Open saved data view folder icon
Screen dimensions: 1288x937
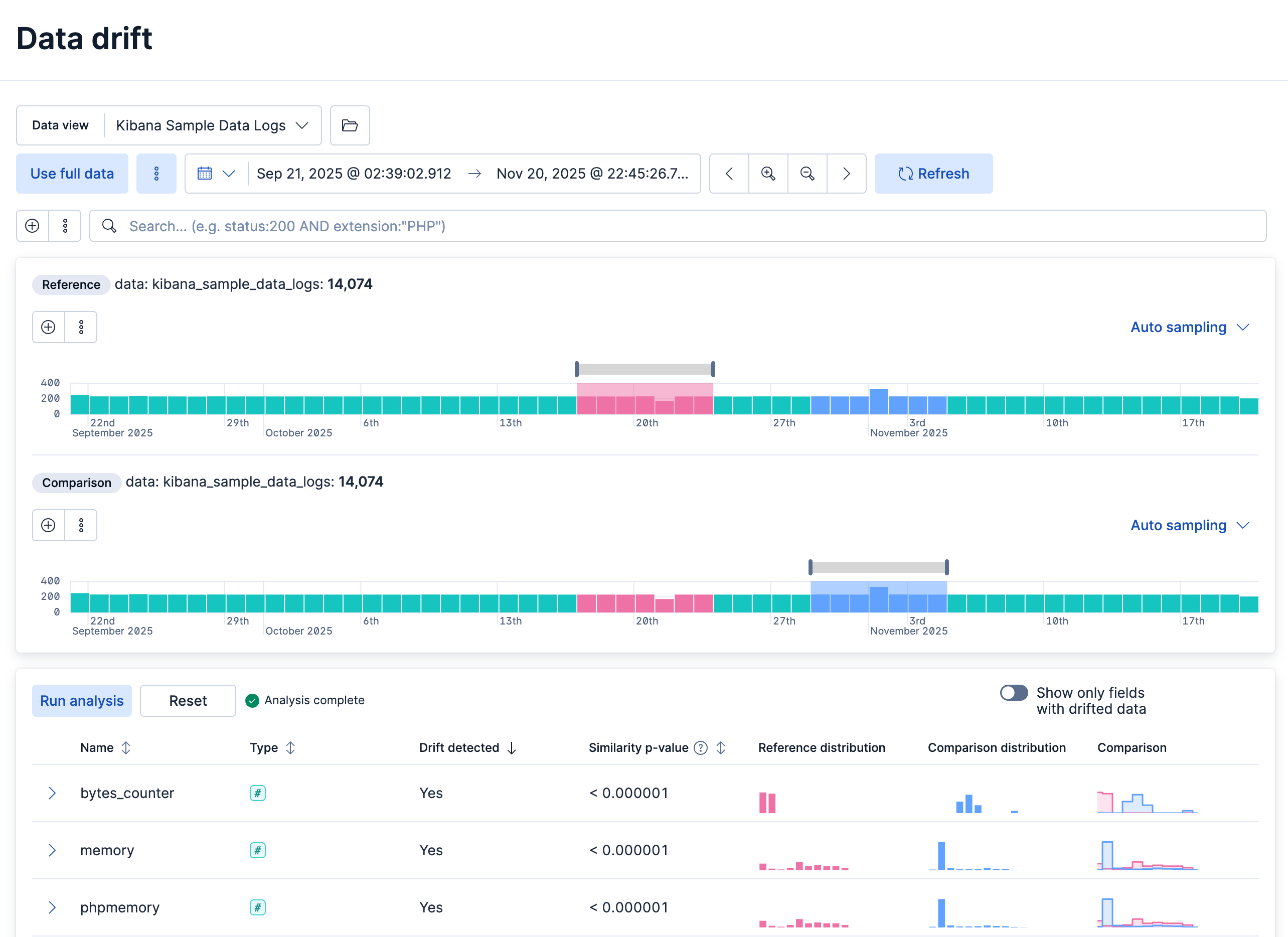(350, 125)
